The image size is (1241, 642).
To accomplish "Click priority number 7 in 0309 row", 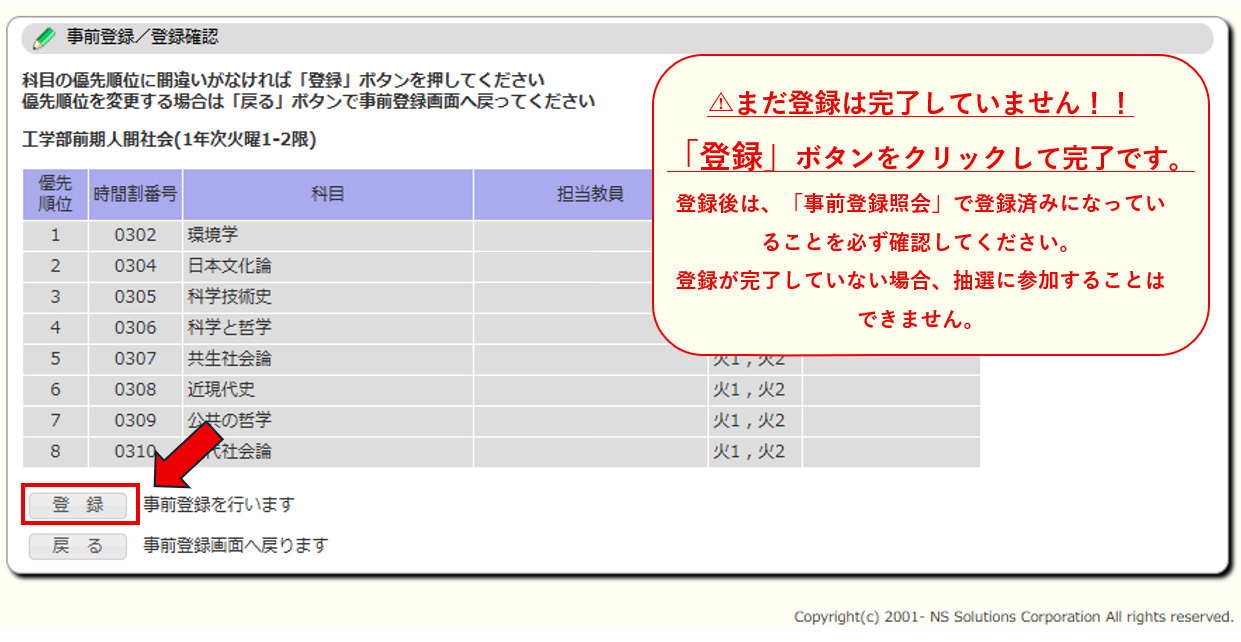I will (x=55, y=421).
